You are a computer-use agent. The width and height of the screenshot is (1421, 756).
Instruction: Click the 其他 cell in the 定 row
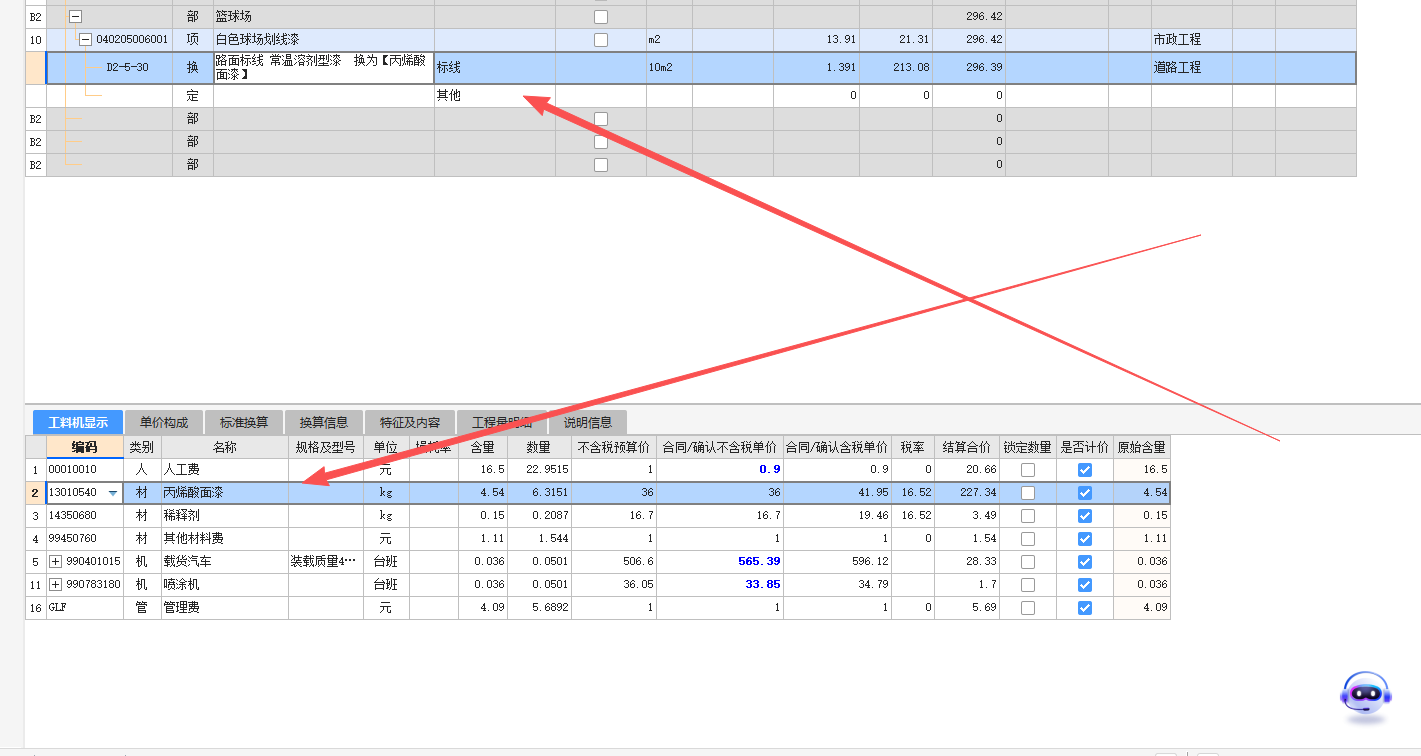click(494, 96)
